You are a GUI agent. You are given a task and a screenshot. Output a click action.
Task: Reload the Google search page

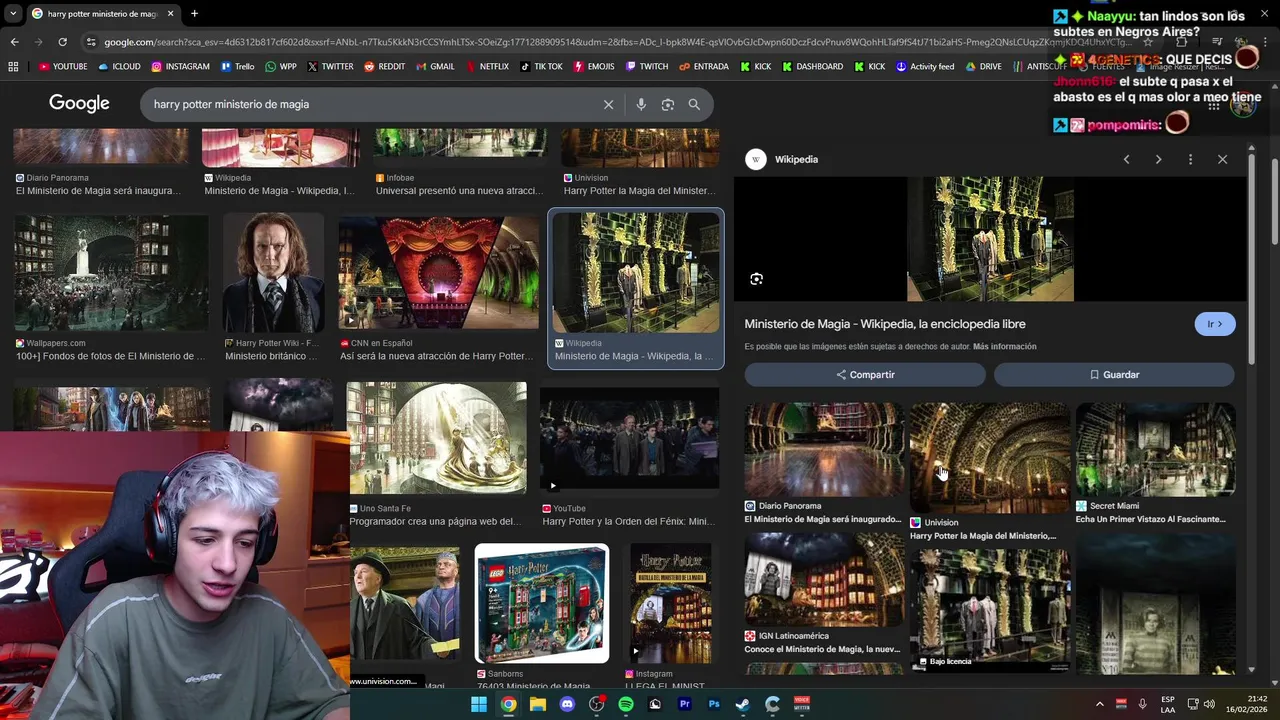pos(62,42)
